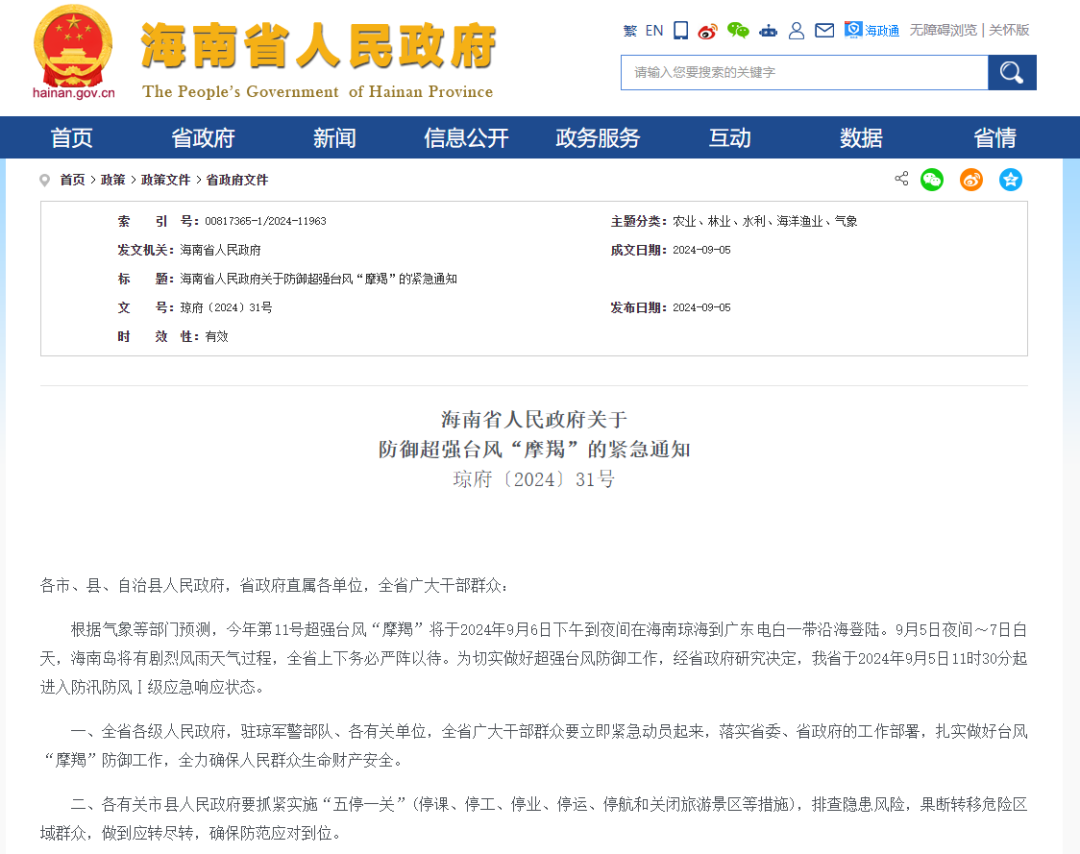Click 政策文件 breadcrumb link
This screenshot has width=1080, height=854.
click(165, 180)
